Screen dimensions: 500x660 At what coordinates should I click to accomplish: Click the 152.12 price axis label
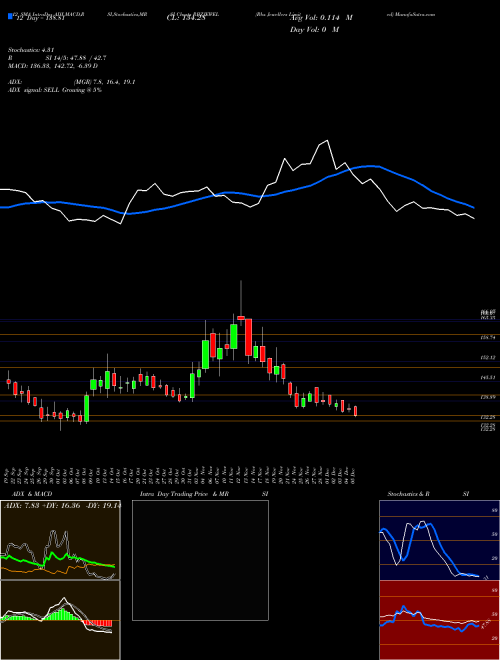tap(487, 357)
